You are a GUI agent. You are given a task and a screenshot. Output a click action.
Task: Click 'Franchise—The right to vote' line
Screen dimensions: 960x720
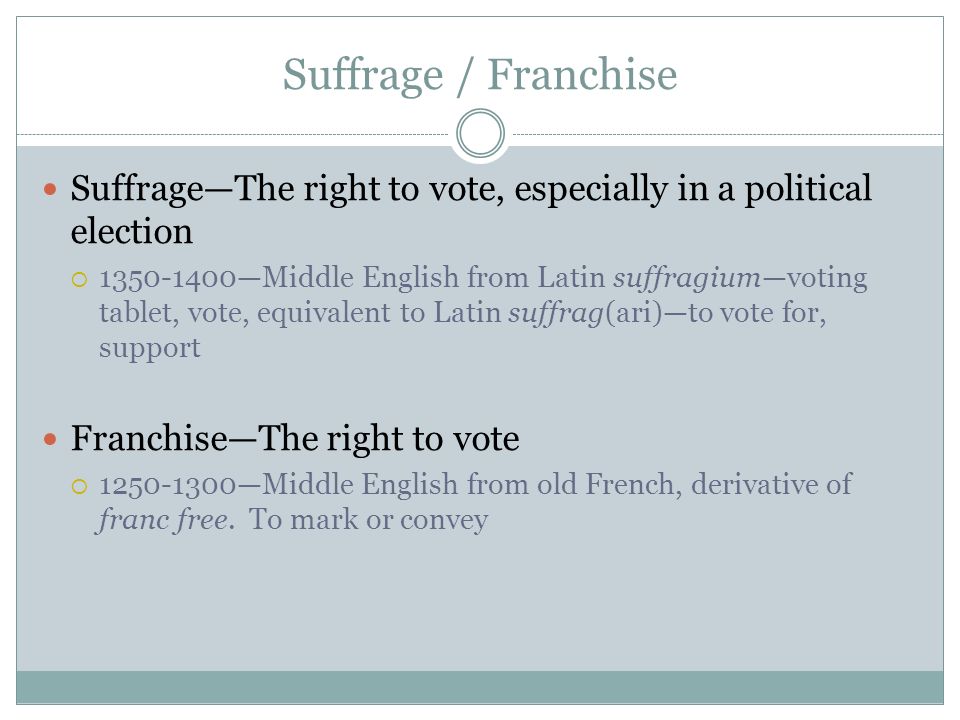(295, 438)
